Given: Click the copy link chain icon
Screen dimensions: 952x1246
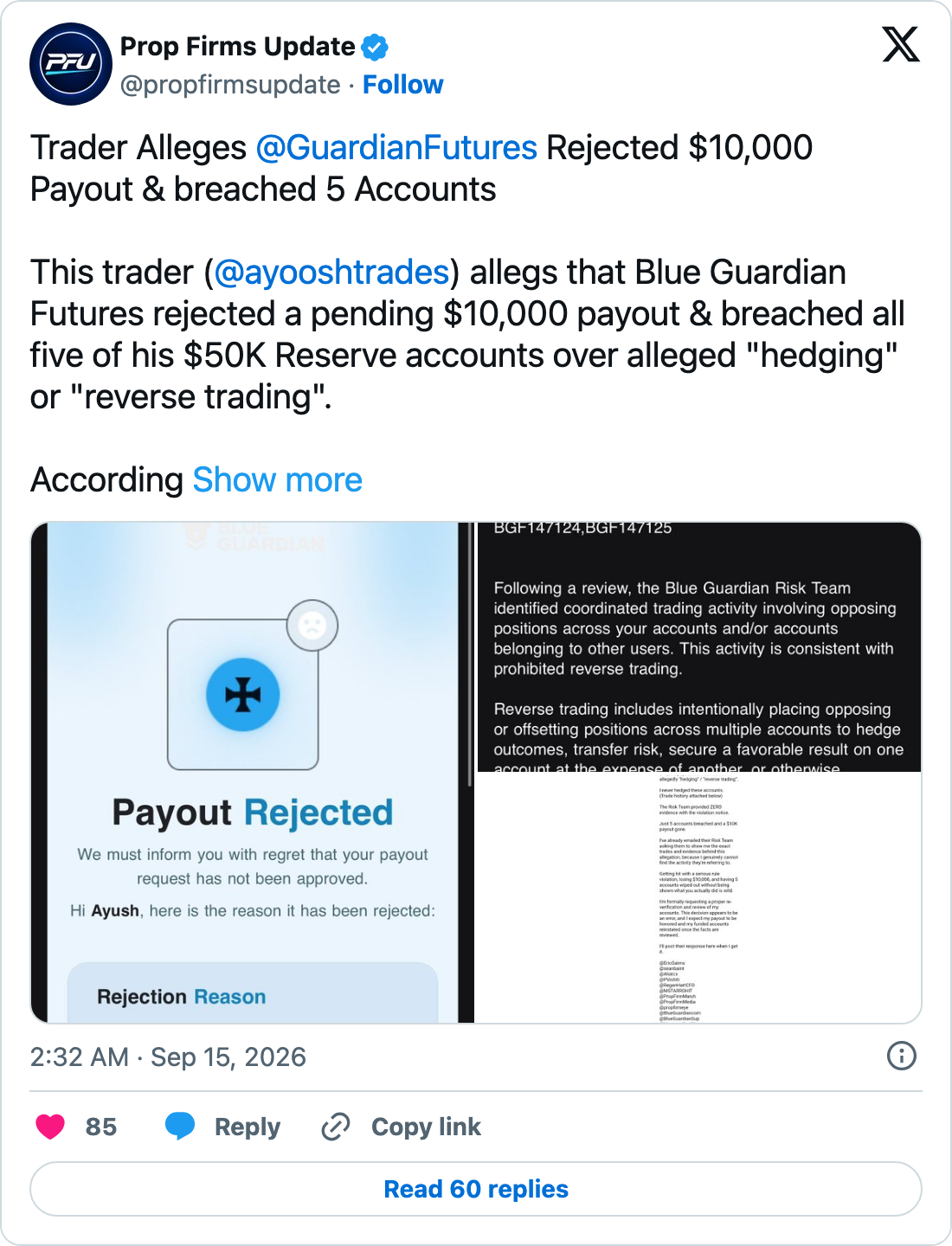Looking at the screenshot, I should point(336,1127).
